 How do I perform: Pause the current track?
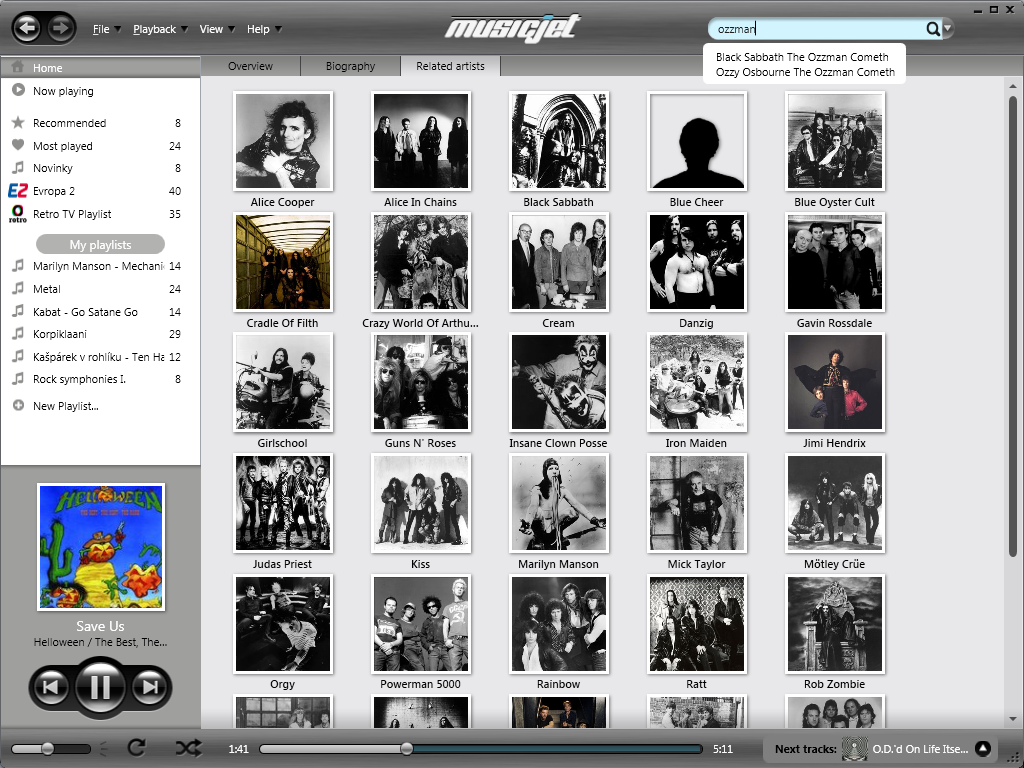[101, 687]
